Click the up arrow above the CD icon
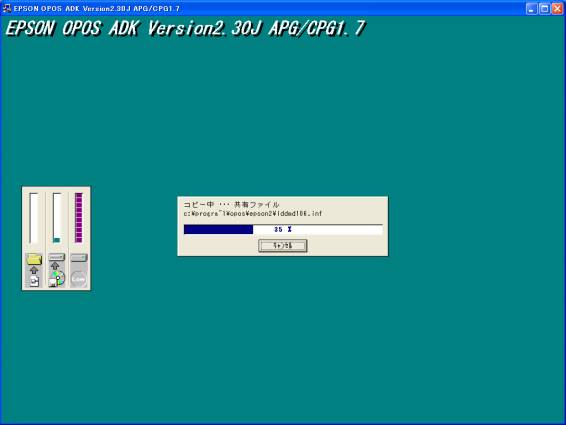 [55, 266]
